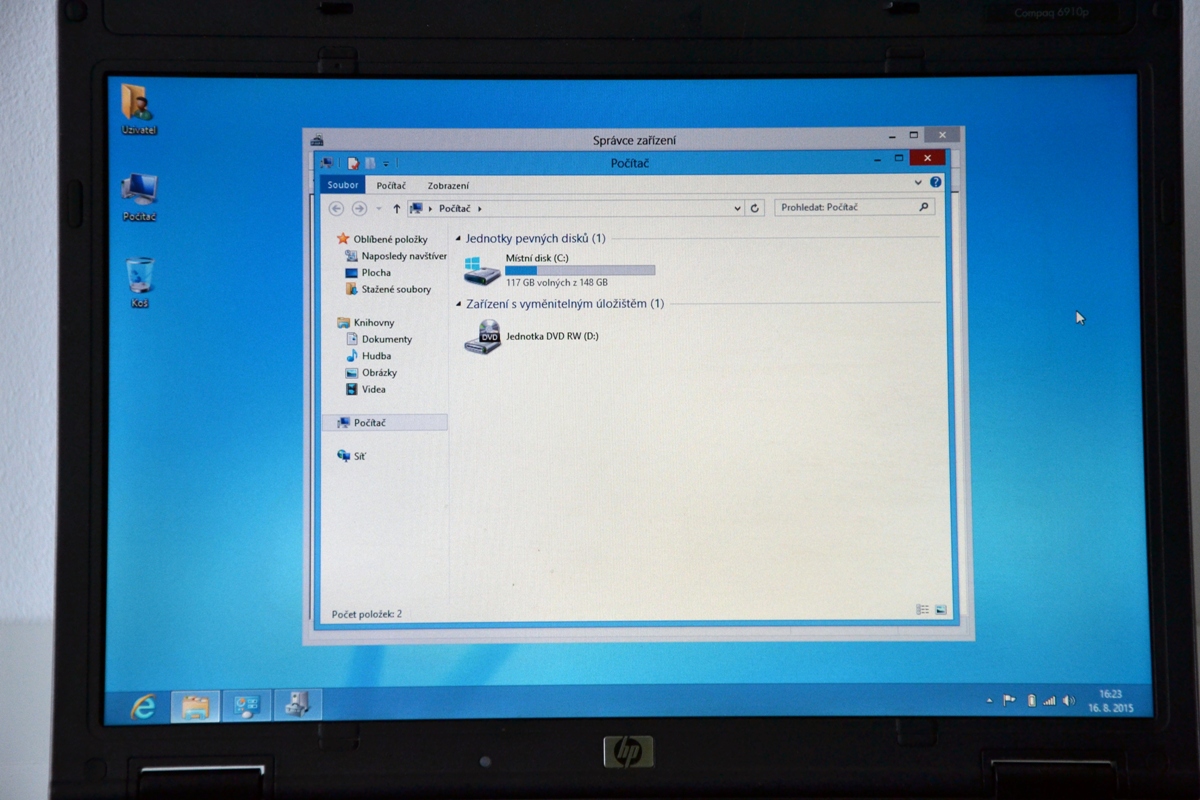Launch Internet Explorer from the taskbar
The width and height of the screenshot is (1200, 800).
point(143,706)
